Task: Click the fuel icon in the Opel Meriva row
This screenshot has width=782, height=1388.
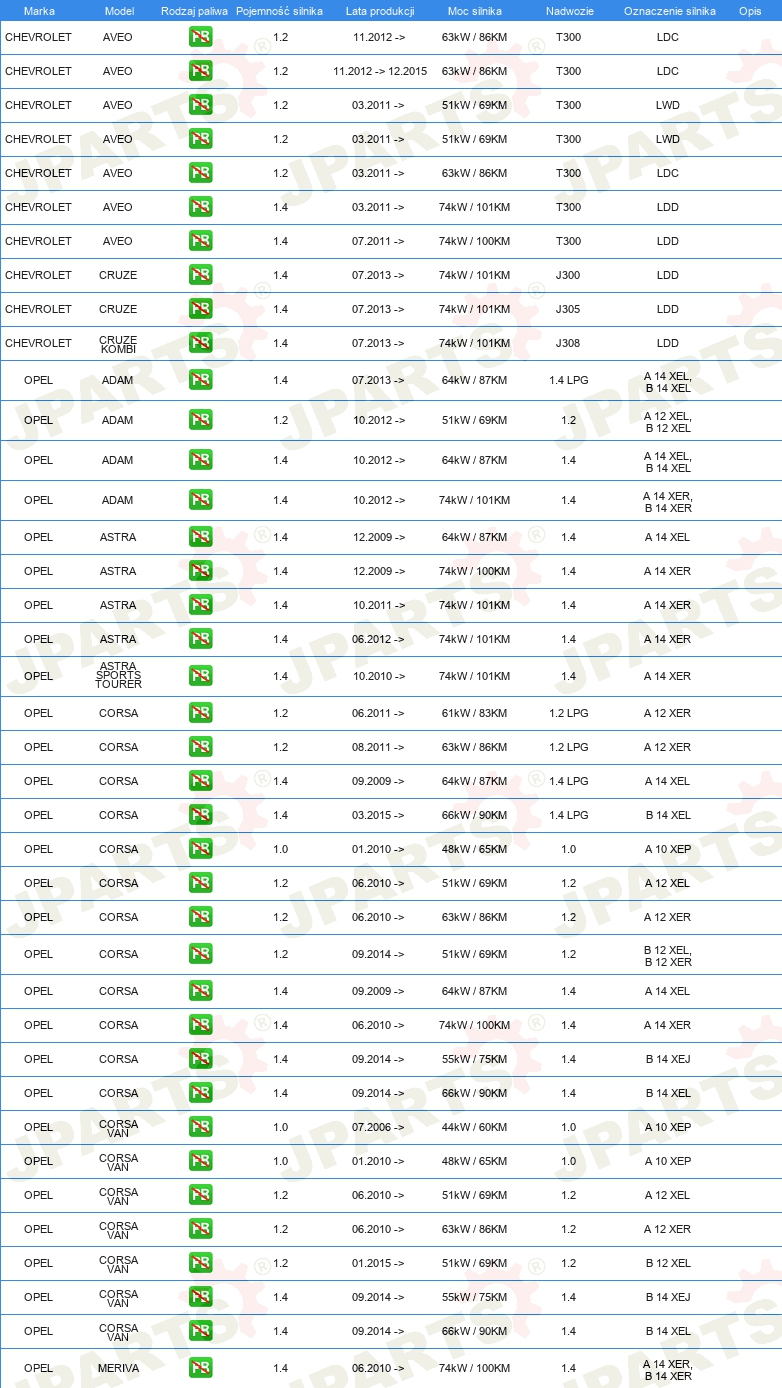Action: click(200, 1368)
